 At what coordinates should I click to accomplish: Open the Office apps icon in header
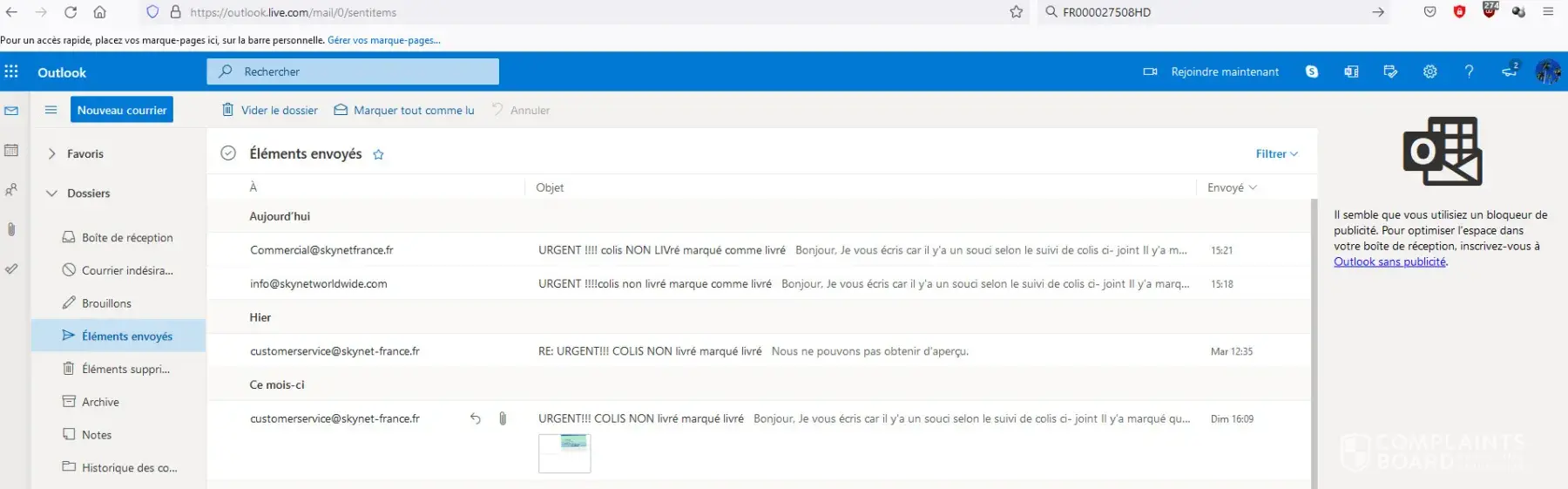pos(1351,71)
